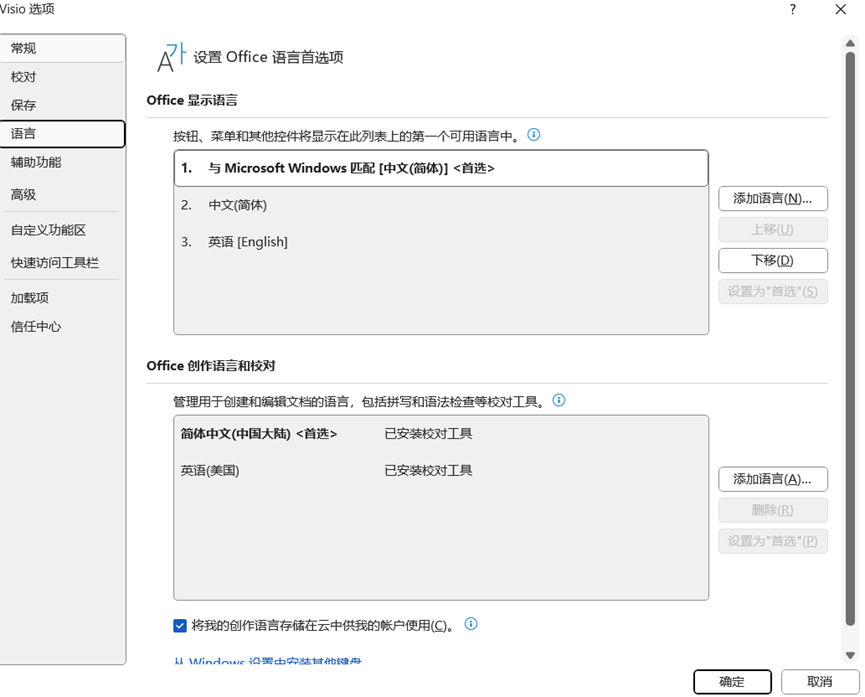Click 已安装校对工具 status for 英语(美国)

click(428, 471)
